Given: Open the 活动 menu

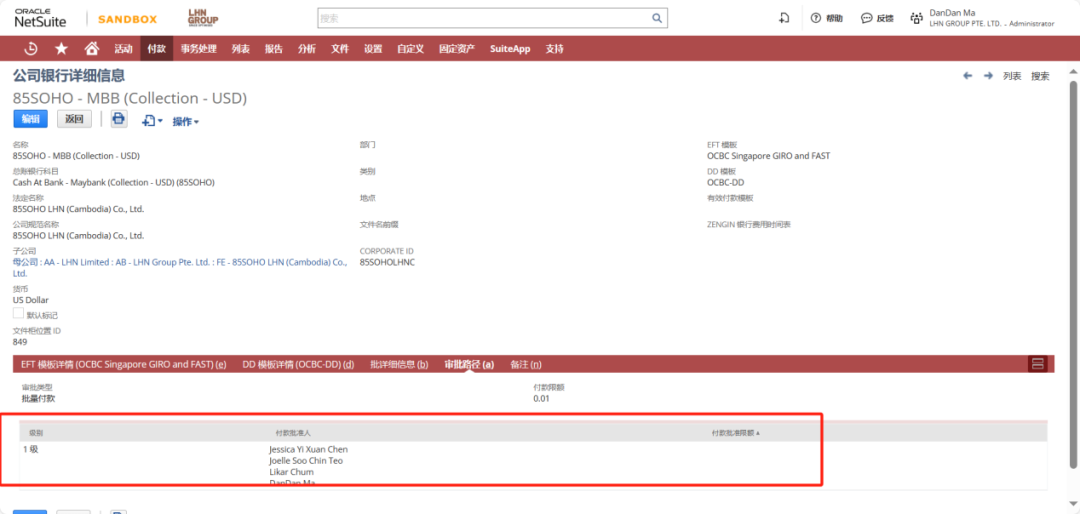Looking at the screenshot, I should click(x=123, y=49).
